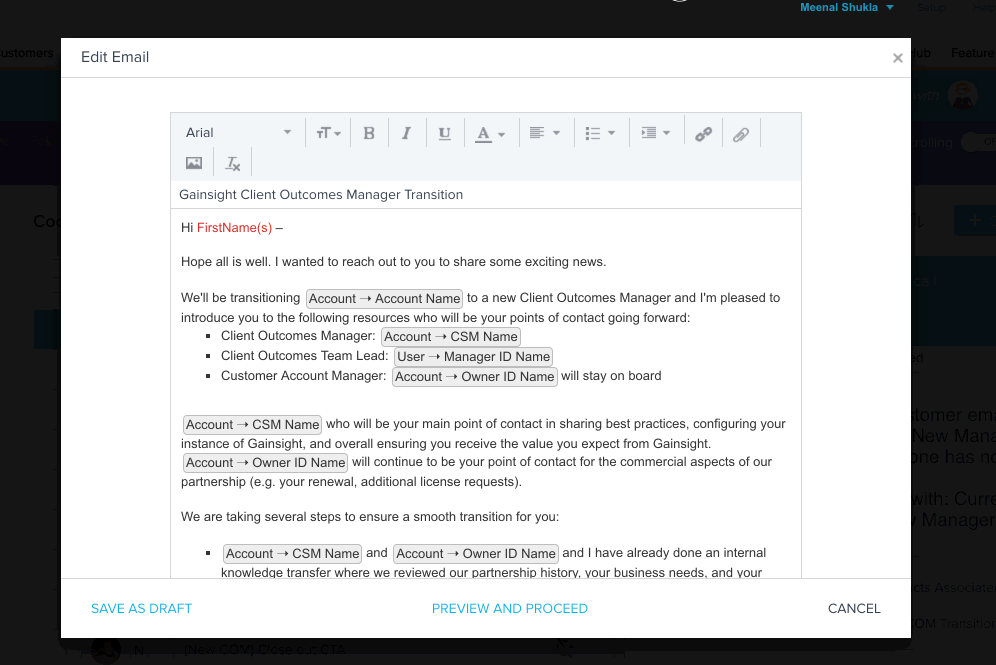The height and width of the screenshot is (665, 996).
Task: Apply italic formatting to the text
Action: pyautogui.click(x=406, y=133)
